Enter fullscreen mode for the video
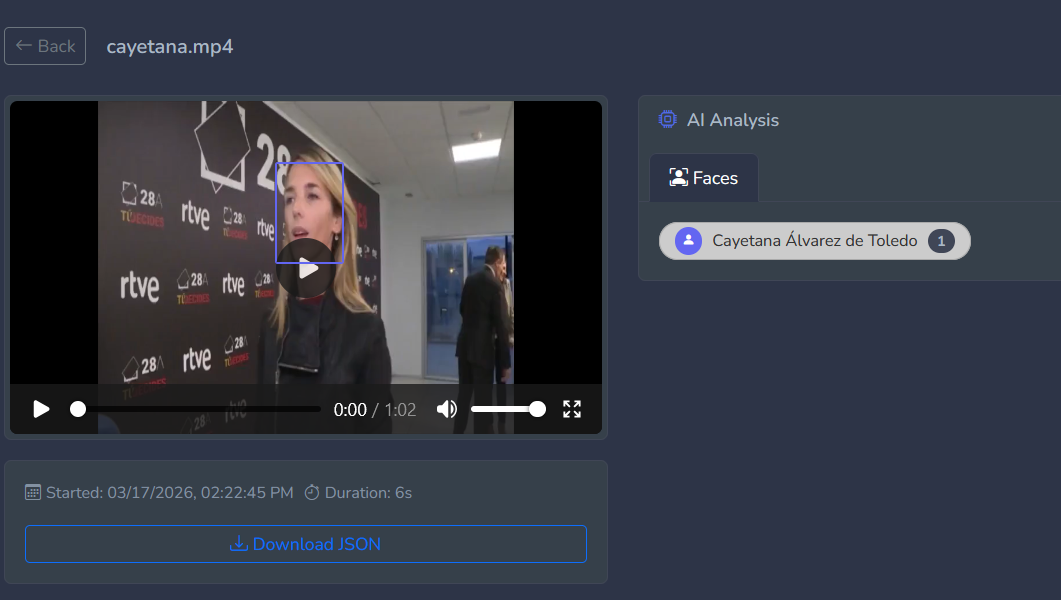 pos(572,409)
